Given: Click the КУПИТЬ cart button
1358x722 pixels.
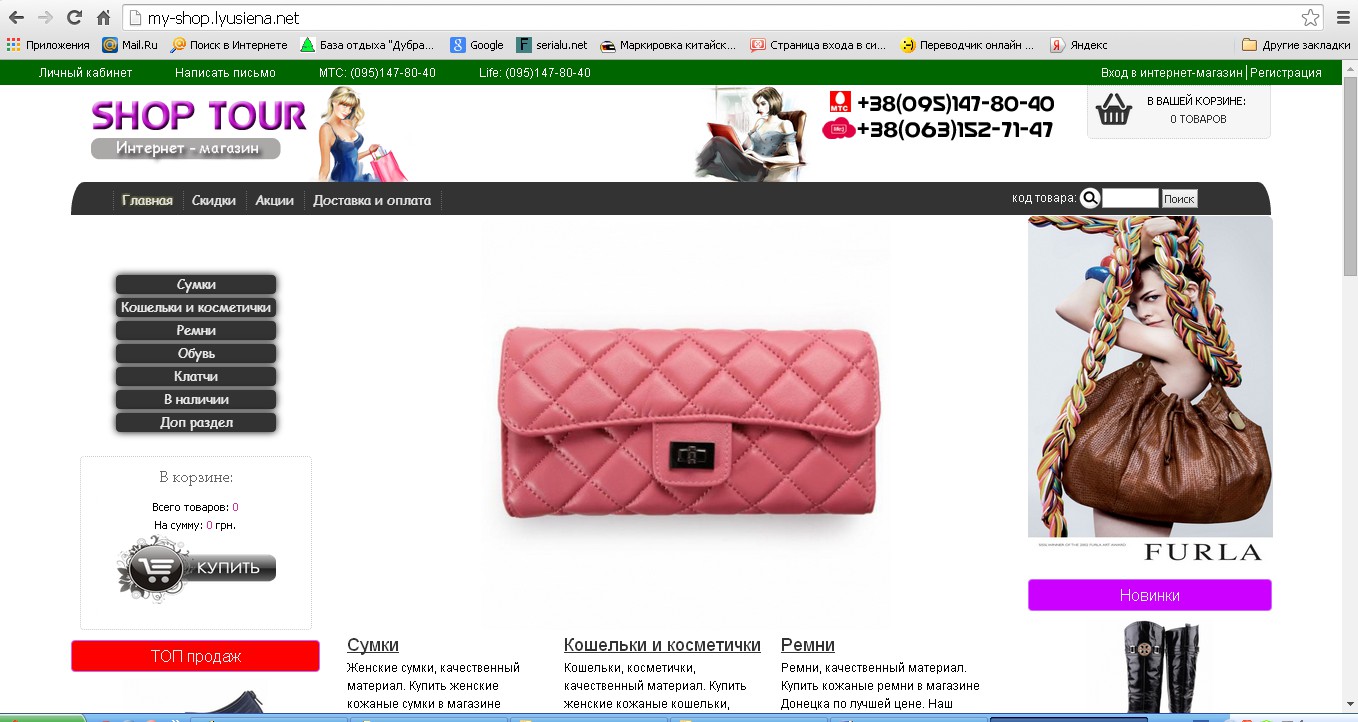Looking at the screenshot, I should [x=196, y=569].
